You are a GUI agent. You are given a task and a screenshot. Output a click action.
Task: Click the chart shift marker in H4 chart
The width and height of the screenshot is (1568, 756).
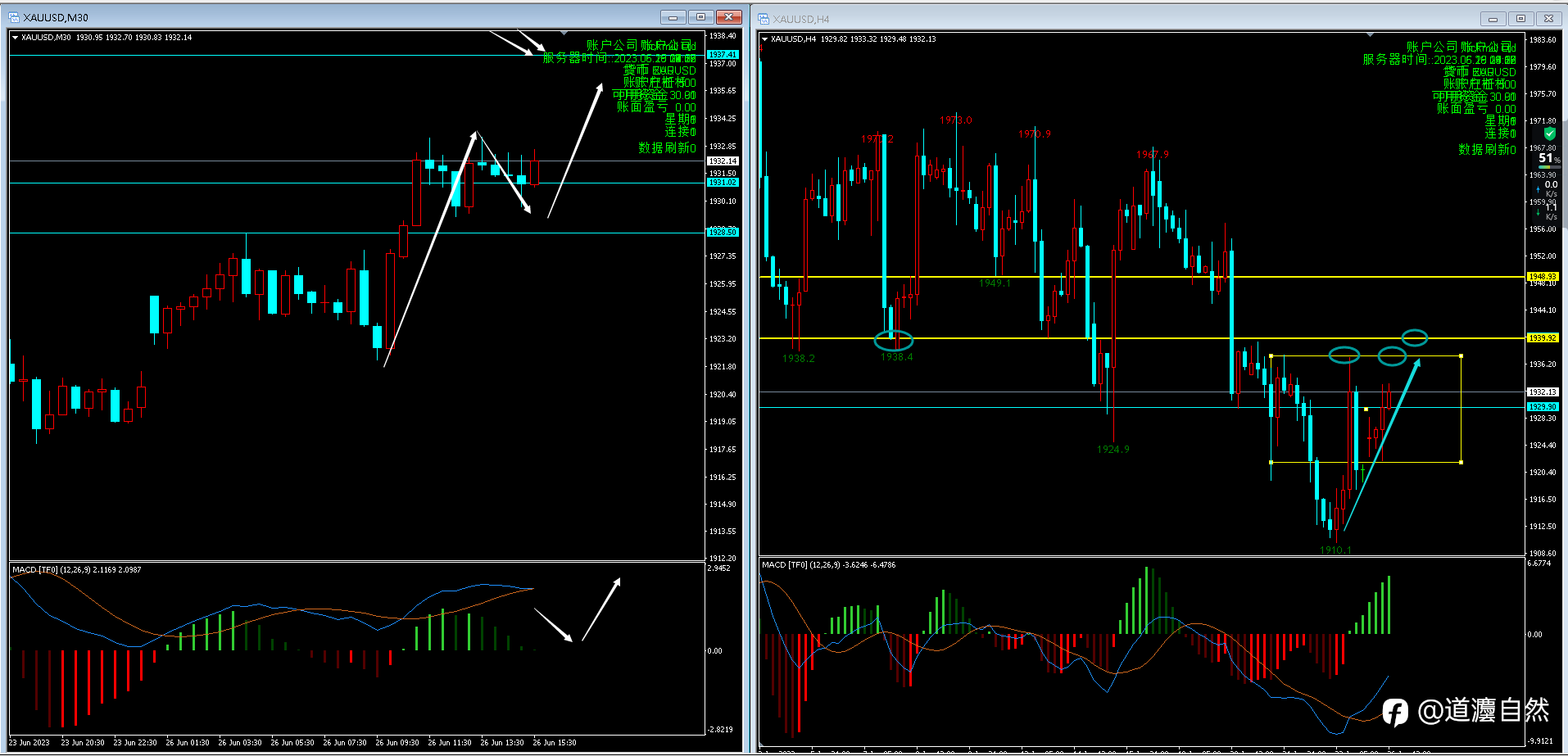pyautogui.click(x=1371, y=35)
